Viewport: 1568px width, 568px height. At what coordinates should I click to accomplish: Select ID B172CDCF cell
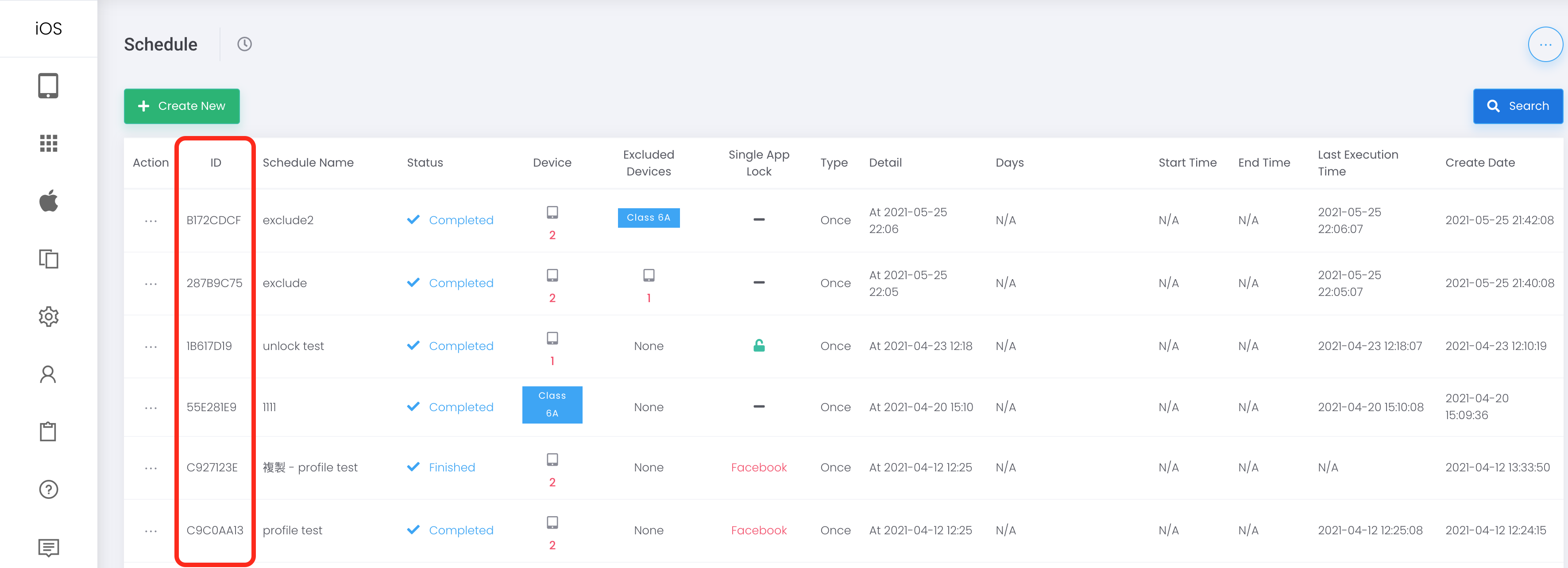pos(213,220)
